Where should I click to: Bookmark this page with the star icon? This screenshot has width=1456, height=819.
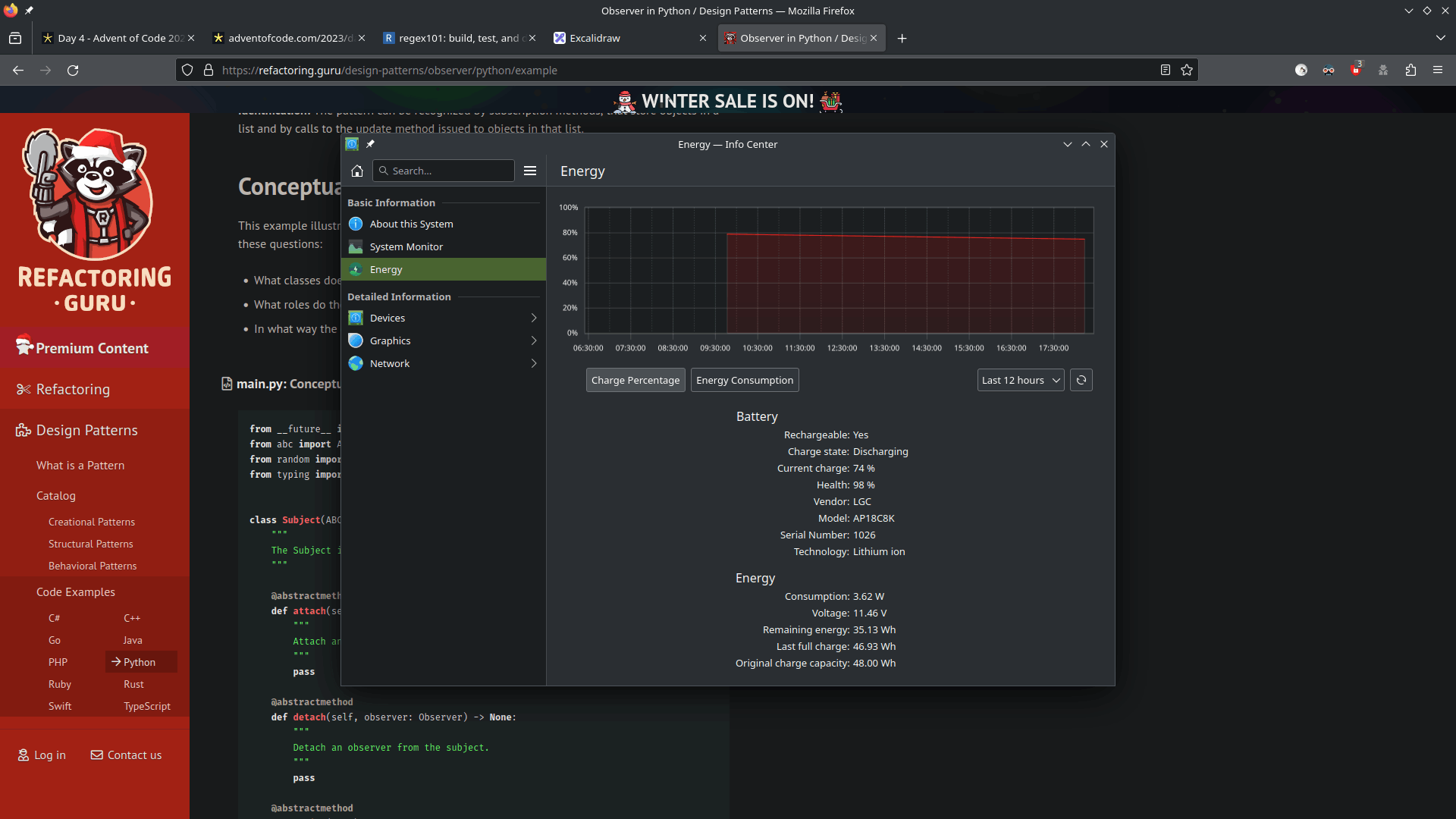tap(1187, 70)
